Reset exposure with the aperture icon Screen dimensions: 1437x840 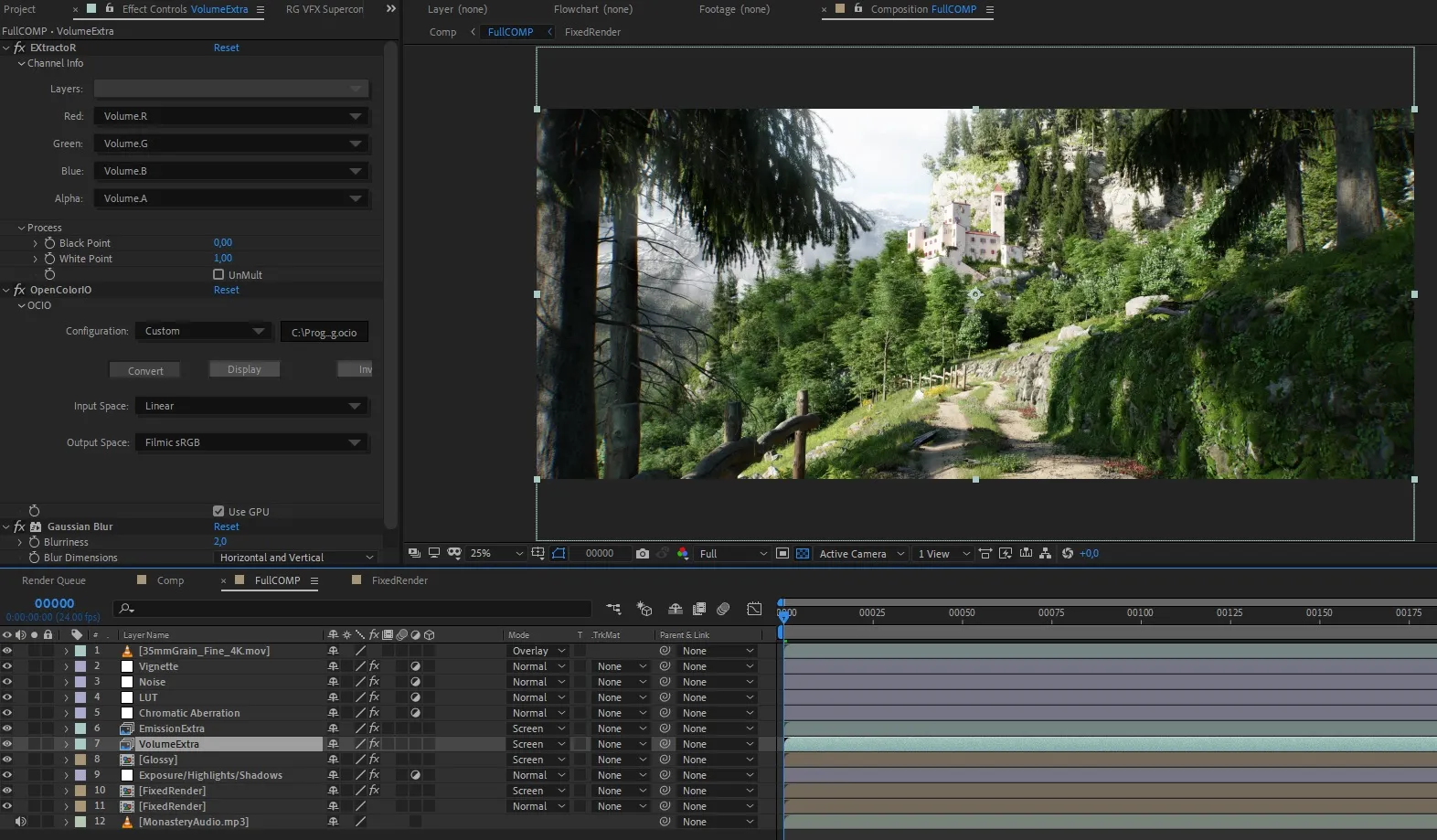pyautogui.click(x=1068, y=554)
